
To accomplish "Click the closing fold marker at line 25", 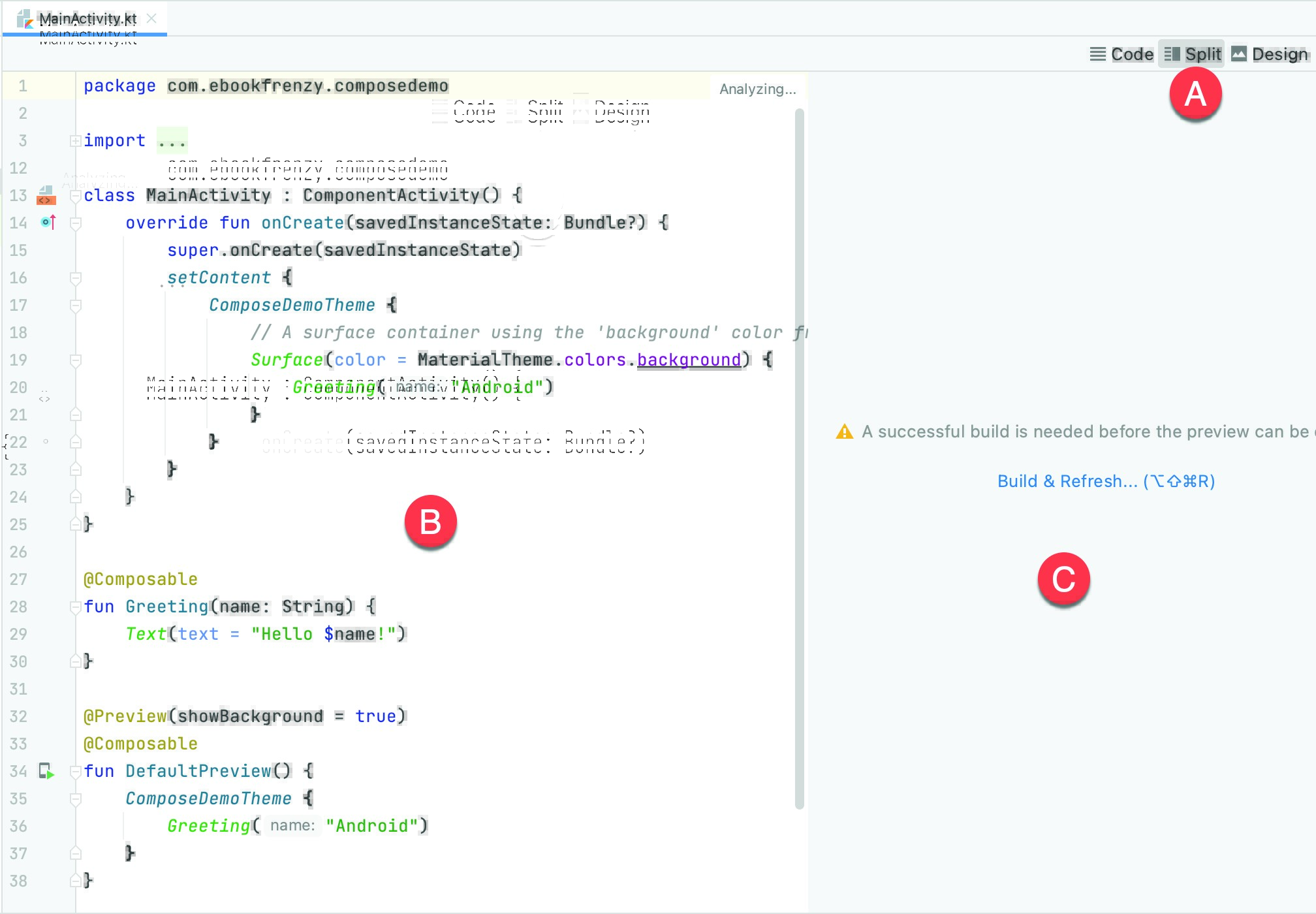I will (x=76, y=524).
